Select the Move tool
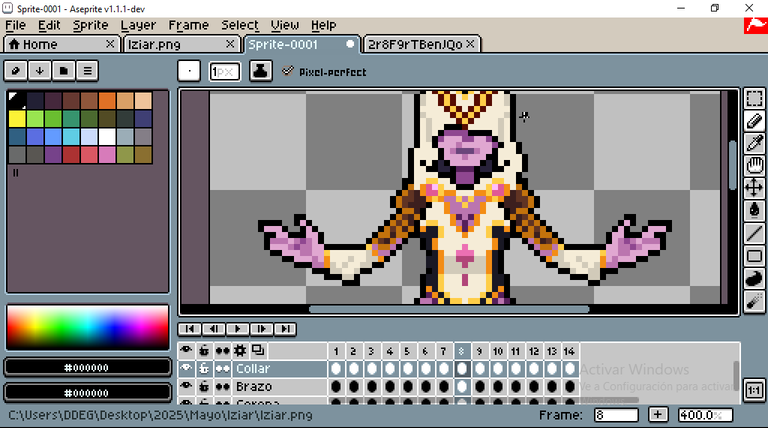Viewport: 768px width, 428px height. 754,188
